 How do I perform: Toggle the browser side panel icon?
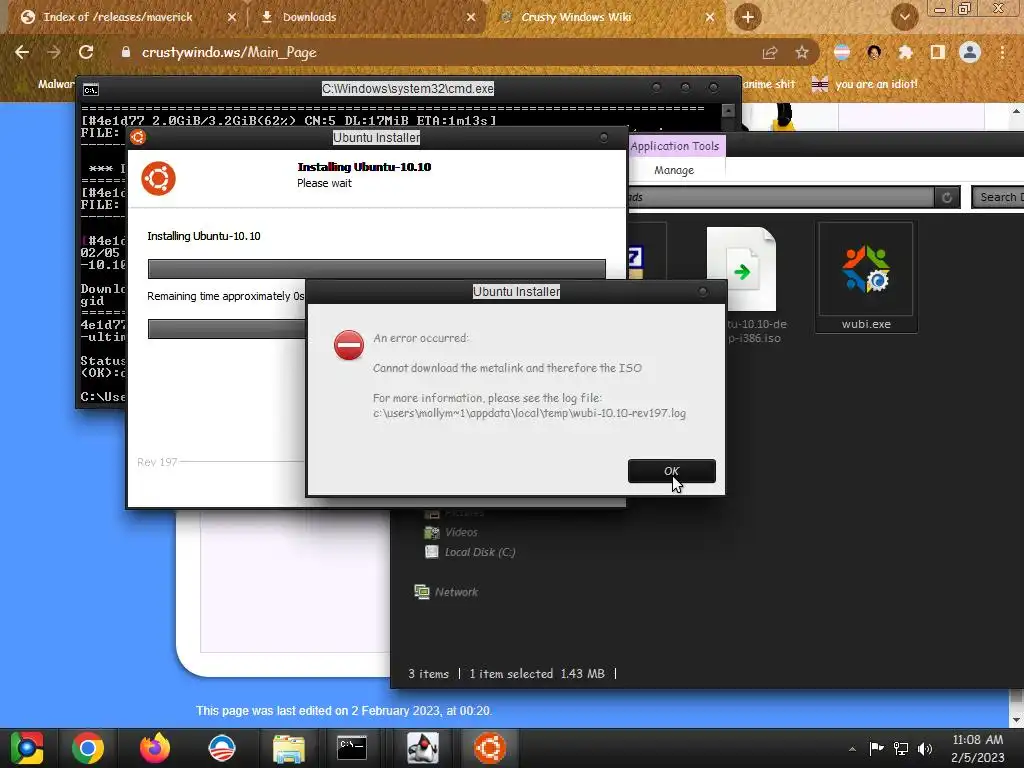(938, 52)
